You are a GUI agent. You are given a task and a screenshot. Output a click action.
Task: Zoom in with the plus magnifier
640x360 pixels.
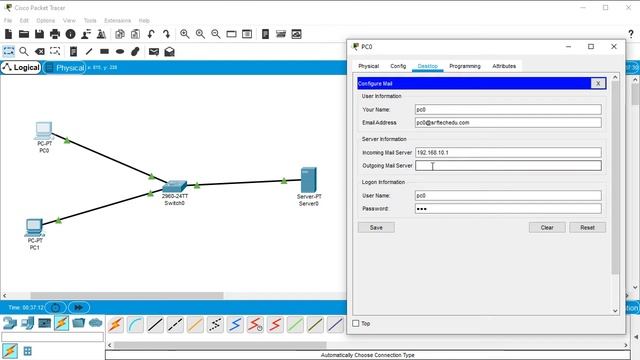pos(185,34)
